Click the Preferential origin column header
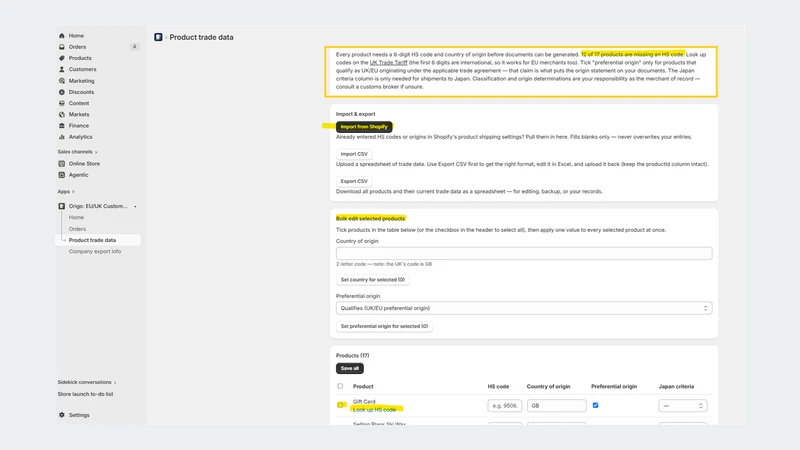800x450 pixels. (614, 386)
